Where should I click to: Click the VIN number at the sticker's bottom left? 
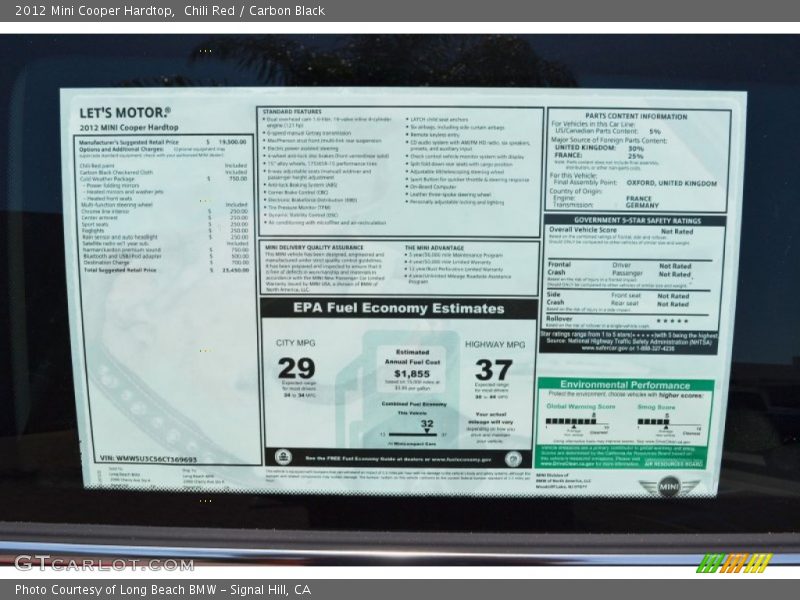[x=148, y=459]
